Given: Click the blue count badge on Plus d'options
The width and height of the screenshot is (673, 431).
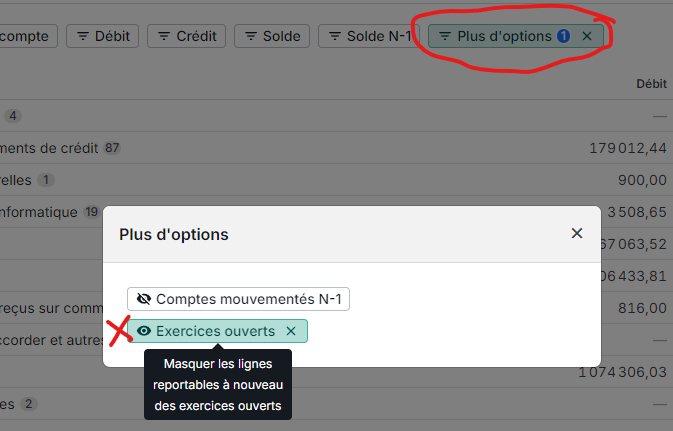Looking at the screenshot, I should pos(564,36).
